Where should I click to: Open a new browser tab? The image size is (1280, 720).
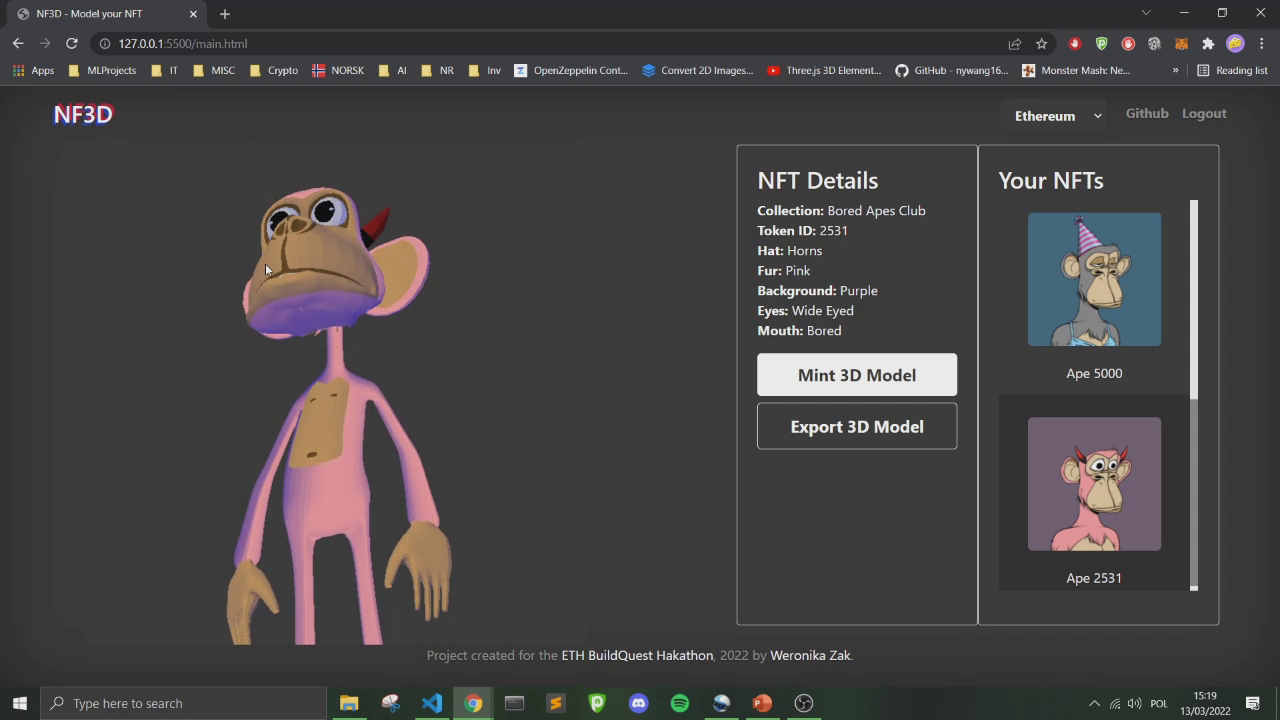click(x=225, y=14)
